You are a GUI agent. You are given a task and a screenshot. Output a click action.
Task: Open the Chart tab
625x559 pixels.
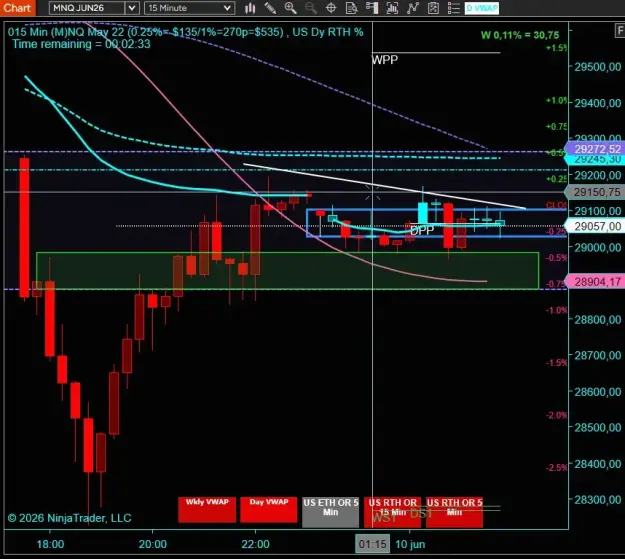tap(17, 8)
